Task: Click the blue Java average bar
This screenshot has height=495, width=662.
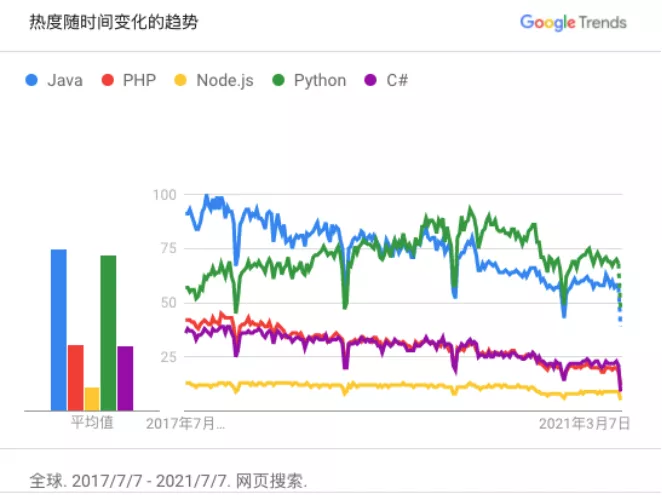Action: (59, 330)
